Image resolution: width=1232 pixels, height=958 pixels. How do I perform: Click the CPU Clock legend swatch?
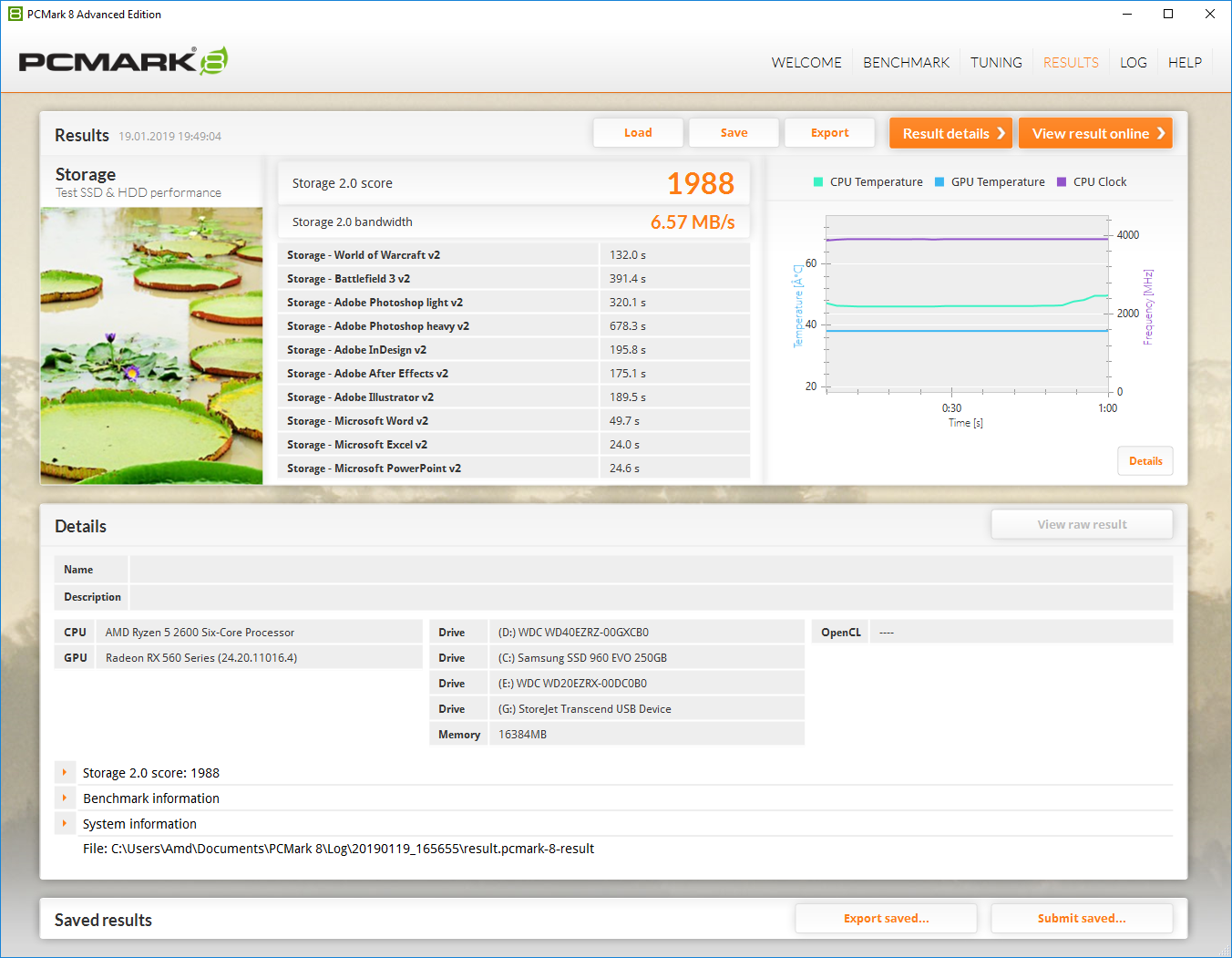(1062, 182)
